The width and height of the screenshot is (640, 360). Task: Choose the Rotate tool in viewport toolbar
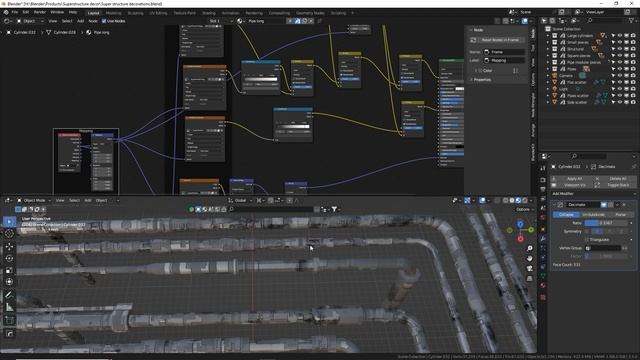[x=9, y=258]
